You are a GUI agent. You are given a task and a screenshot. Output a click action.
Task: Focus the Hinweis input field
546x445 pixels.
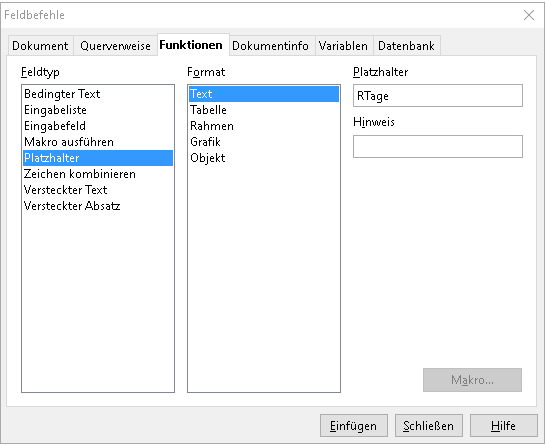point(438,147)
